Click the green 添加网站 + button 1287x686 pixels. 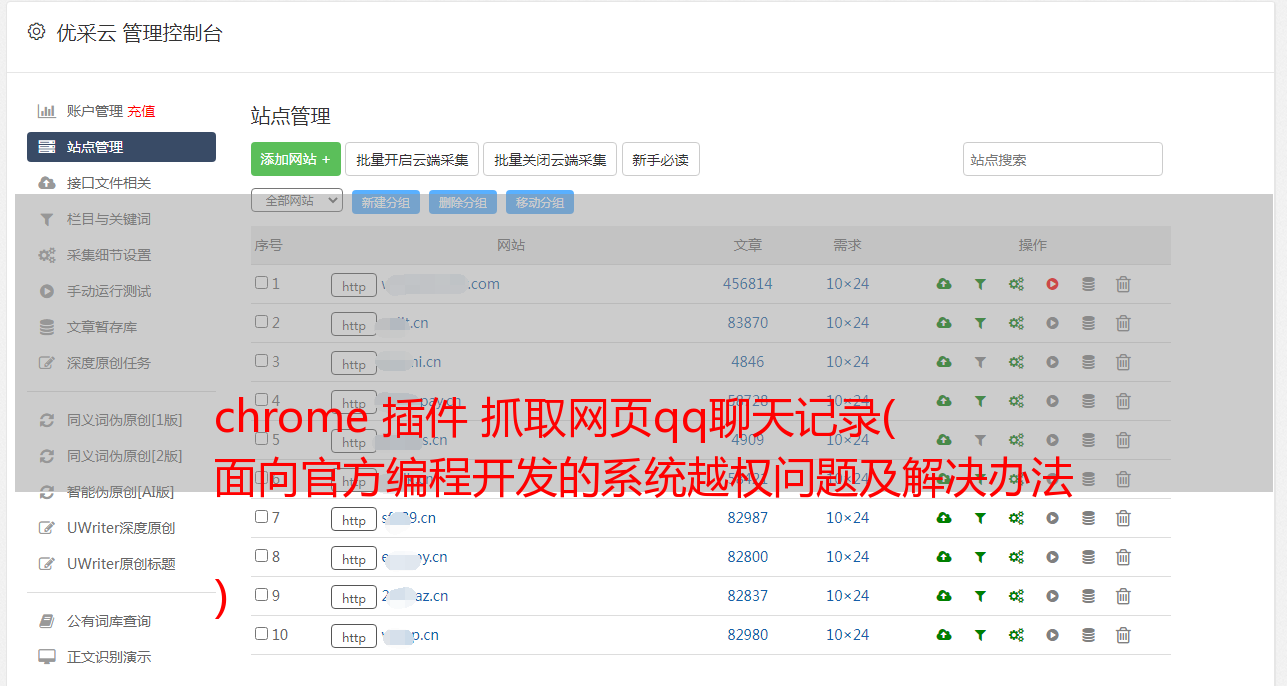pos(296,159)
